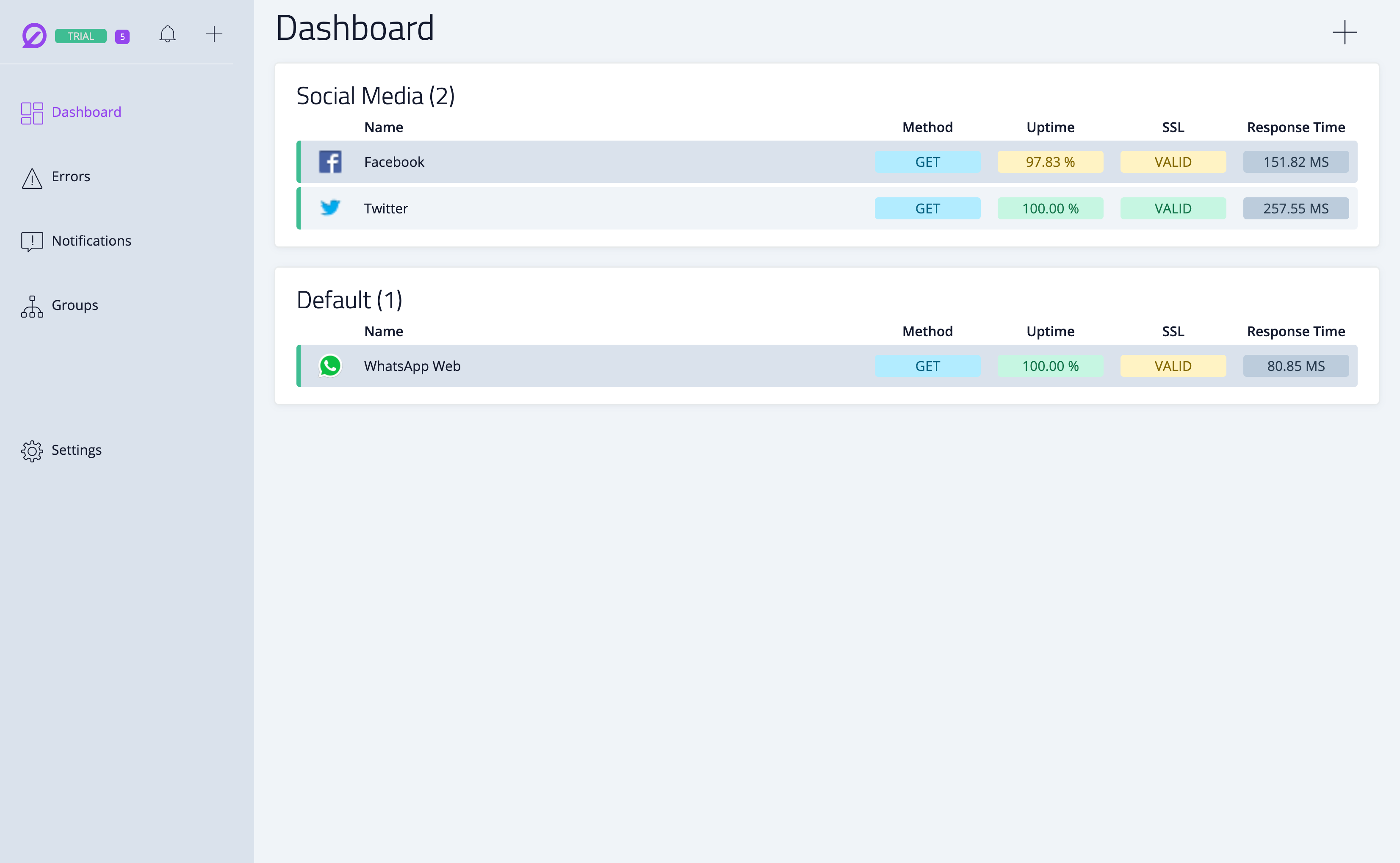Open the notification bell icon
Viewport: 1400px width, 863px height.
coord(167,34)
